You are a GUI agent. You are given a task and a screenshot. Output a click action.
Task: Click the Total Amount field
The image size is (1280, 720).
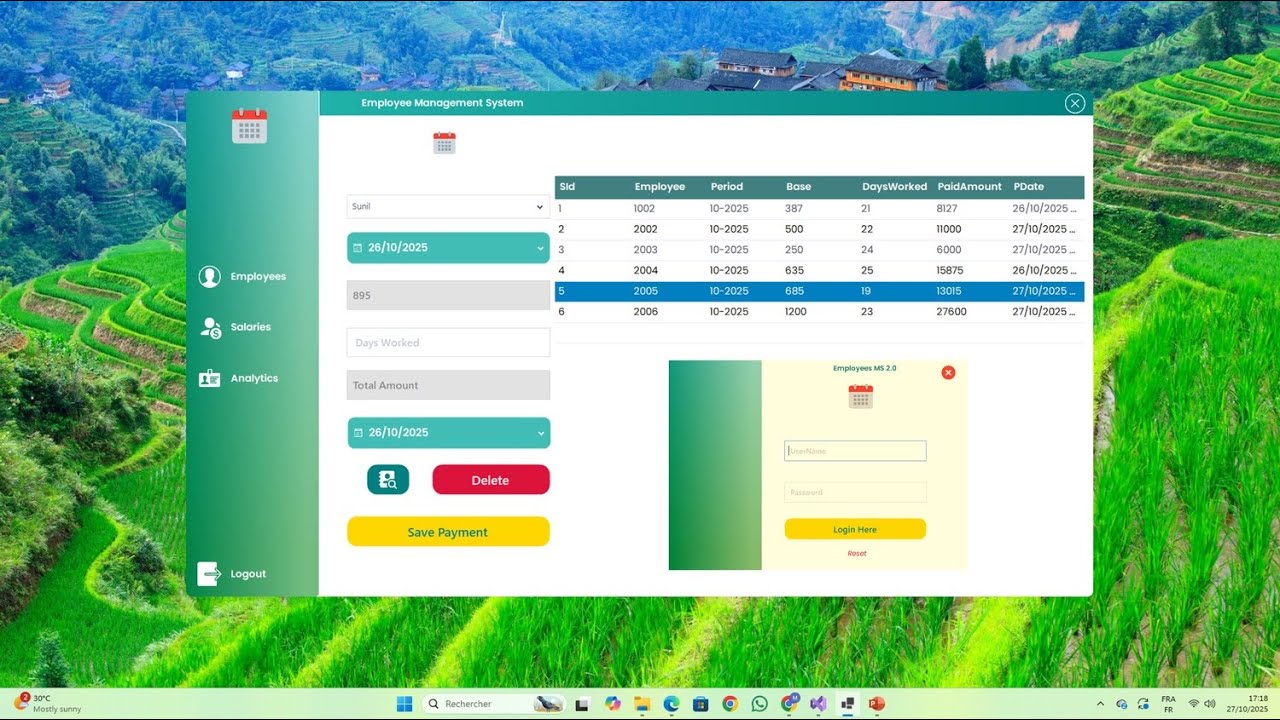448,385
